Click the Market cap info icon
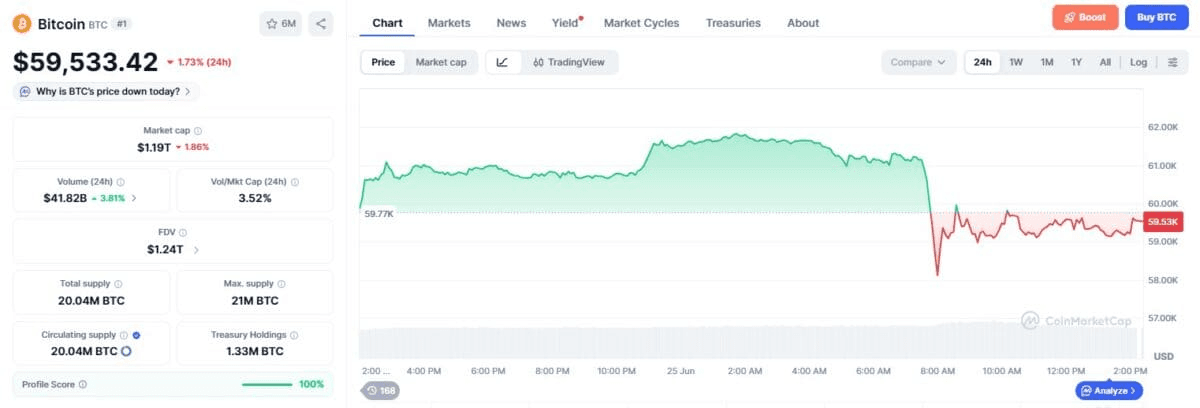The height and width of the screenshot is (408, 1200). point(198,131)
